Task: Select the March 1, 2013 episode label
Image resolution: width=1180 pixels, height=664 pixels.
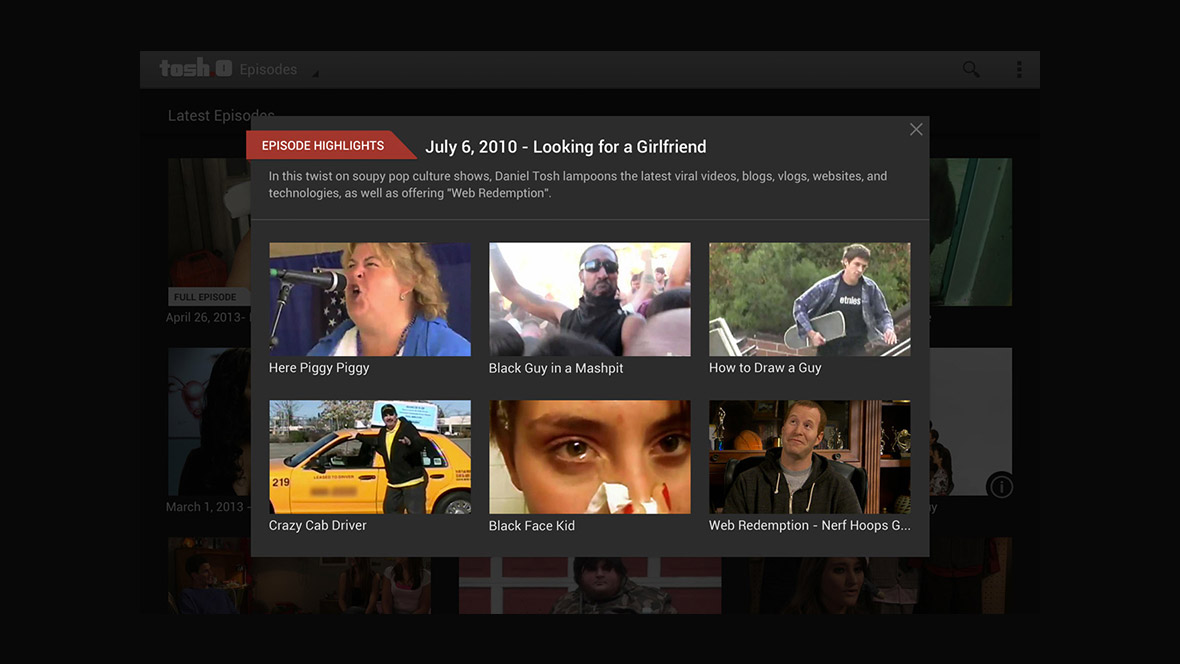Action: point(205,507)
